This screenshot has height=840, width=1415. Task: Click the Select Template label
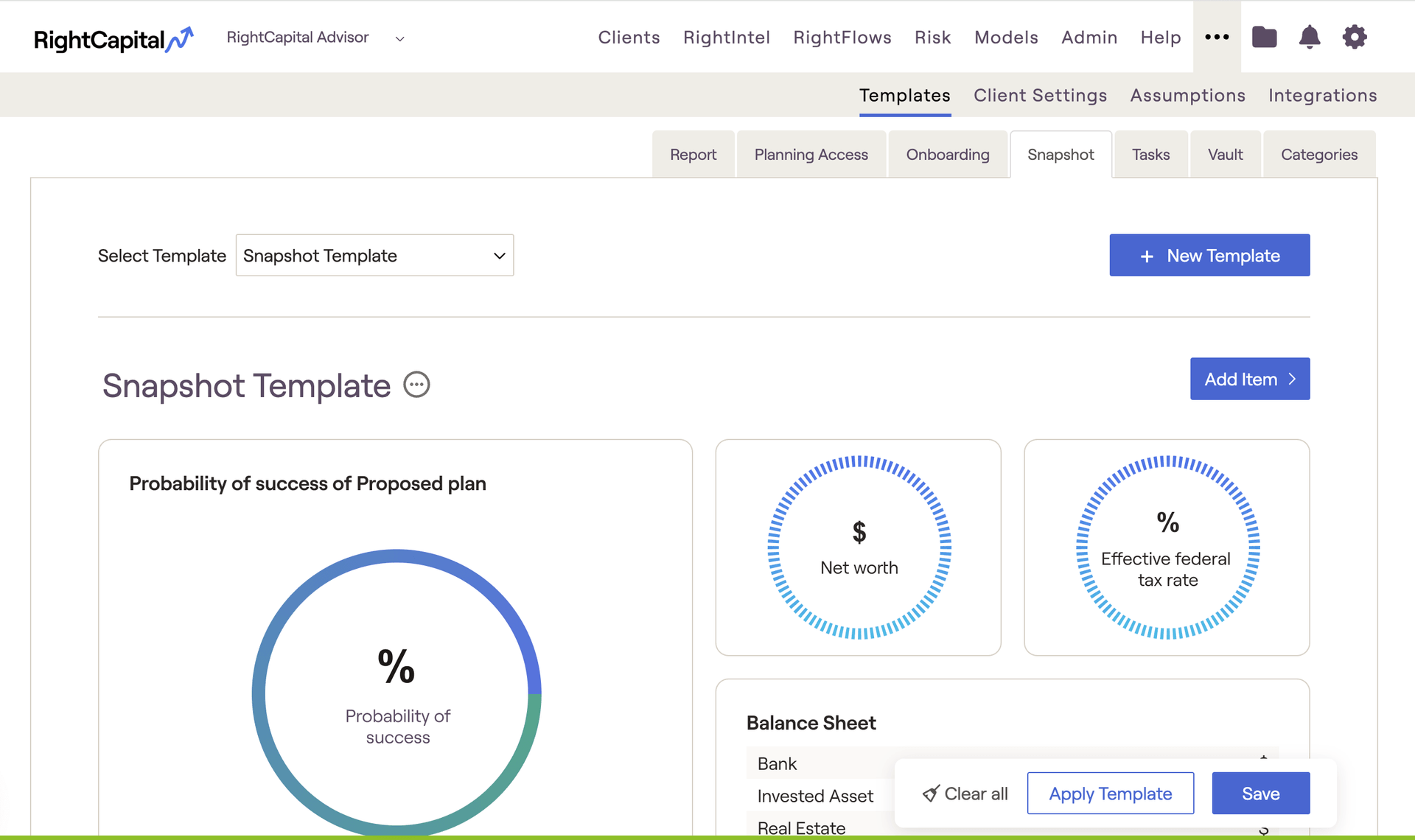click(162, 256)
